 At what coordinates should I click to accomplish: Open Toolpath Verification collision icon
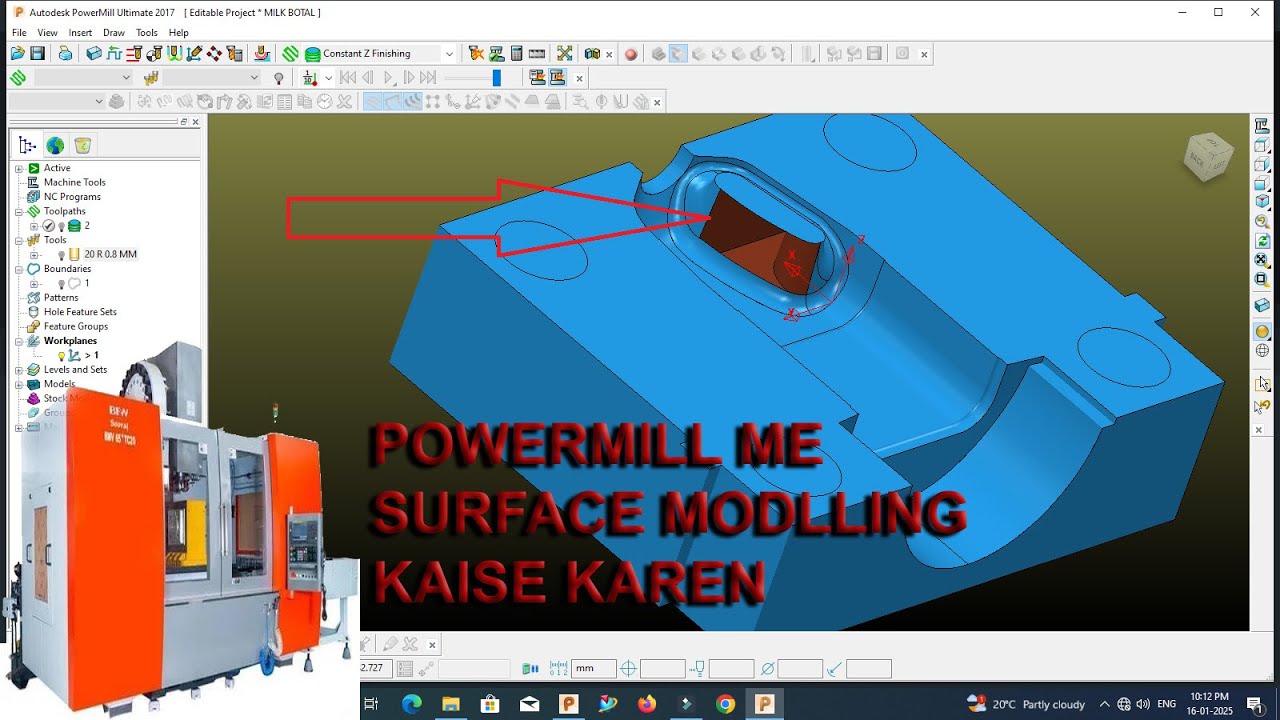pos(476,54)
